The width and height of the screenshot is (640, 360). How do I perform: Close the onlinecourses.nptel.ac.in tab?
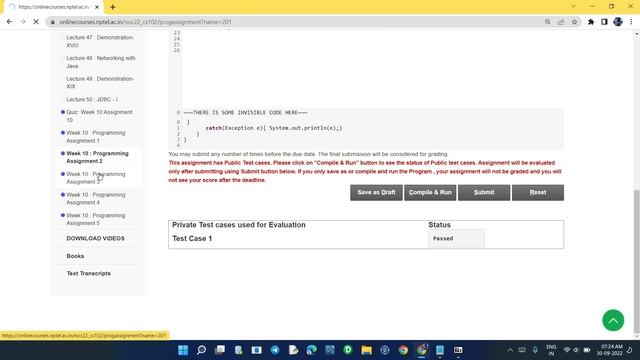pyautogui.click(x=97, y=7)
